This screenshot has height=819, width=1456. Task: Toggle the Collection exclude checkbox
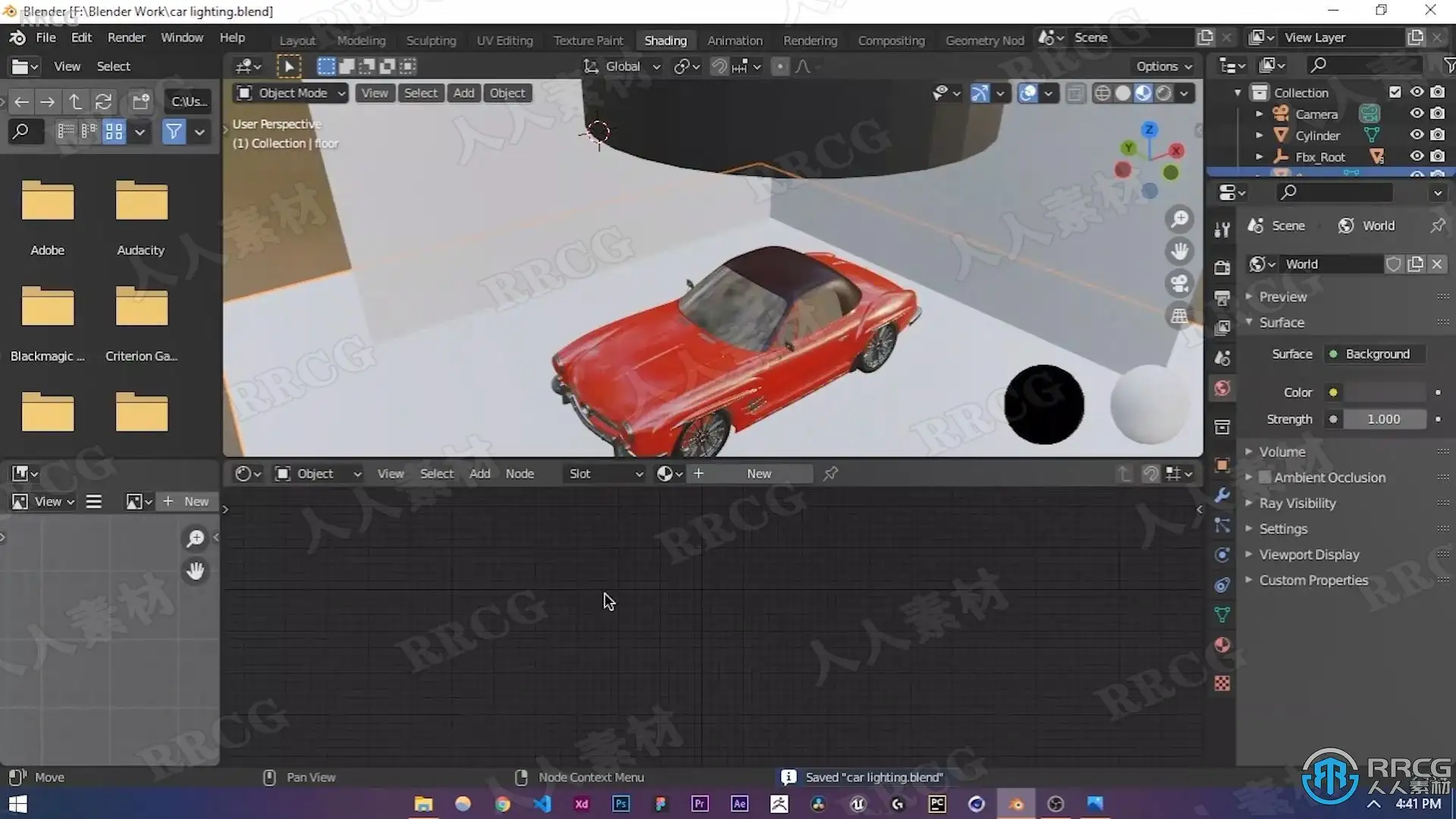click(x=1395, y=92)
